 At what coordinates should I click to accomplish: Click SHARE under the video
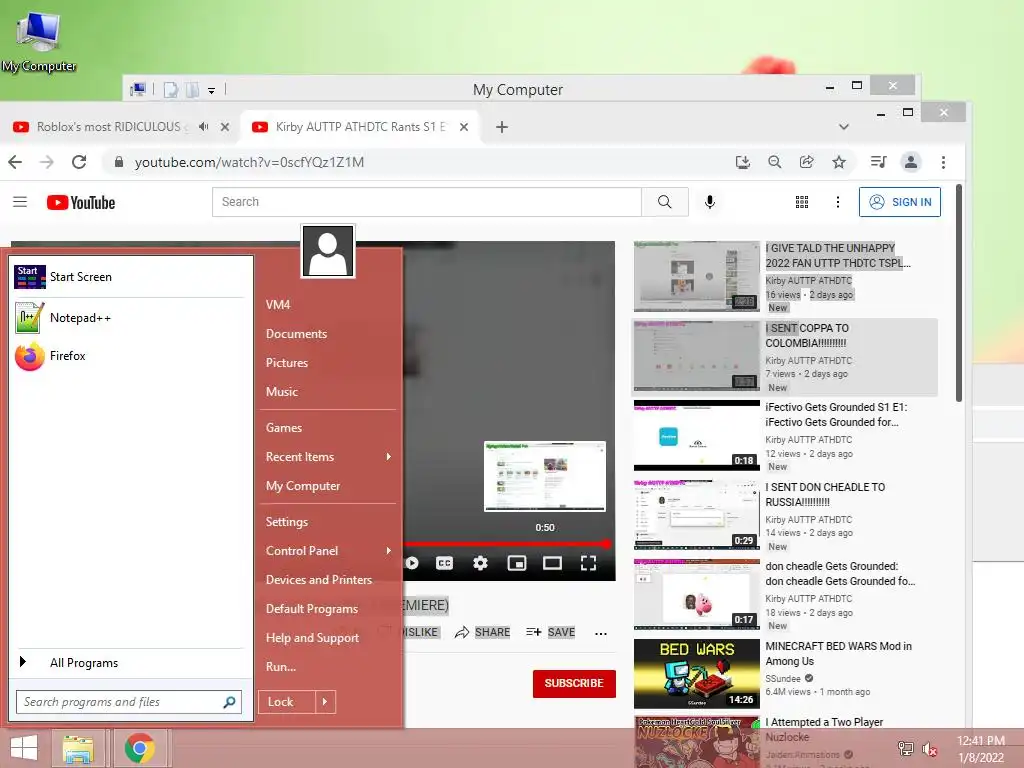click(x=483, y=632)
